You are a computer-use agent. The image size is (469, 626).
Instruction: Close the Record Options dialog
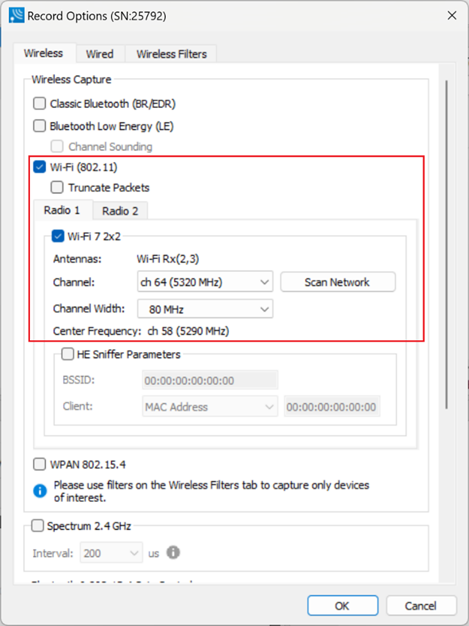click(452, 16)
